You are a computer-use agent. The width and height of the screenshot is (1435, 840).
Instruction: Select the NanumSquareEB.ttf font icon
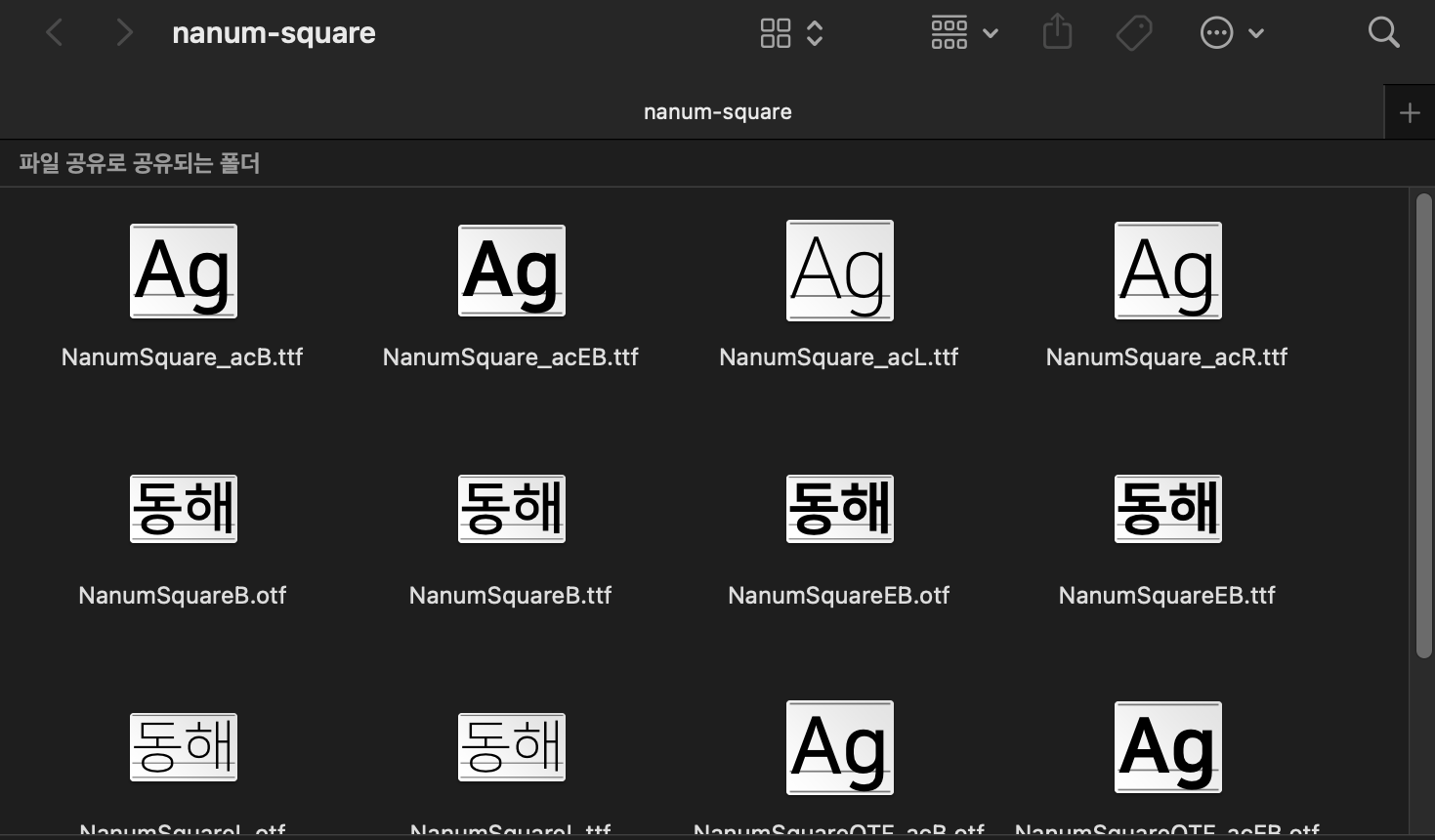1168,508
